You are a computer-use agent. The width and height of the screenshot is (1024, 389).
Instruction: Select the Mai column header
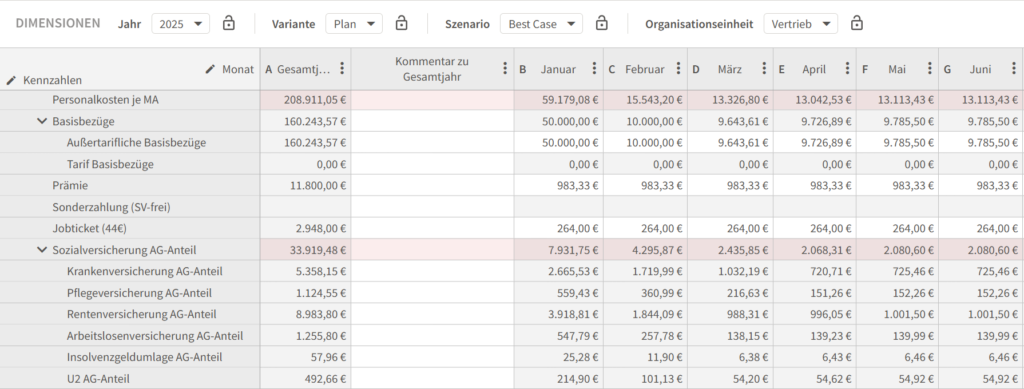click(897, 69)
